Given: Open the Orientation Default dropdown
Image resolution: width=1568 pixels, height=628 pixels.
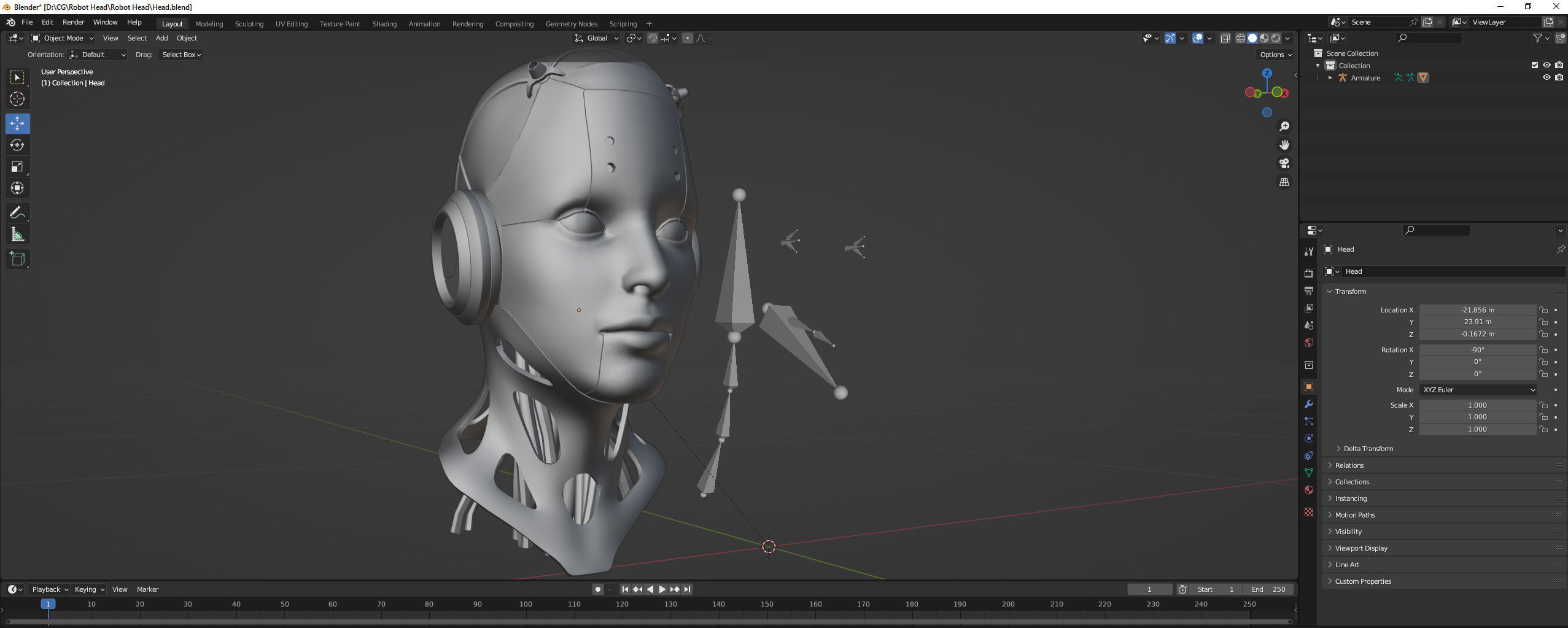Looking at the screenshot, I should click(x=98, y=55).
